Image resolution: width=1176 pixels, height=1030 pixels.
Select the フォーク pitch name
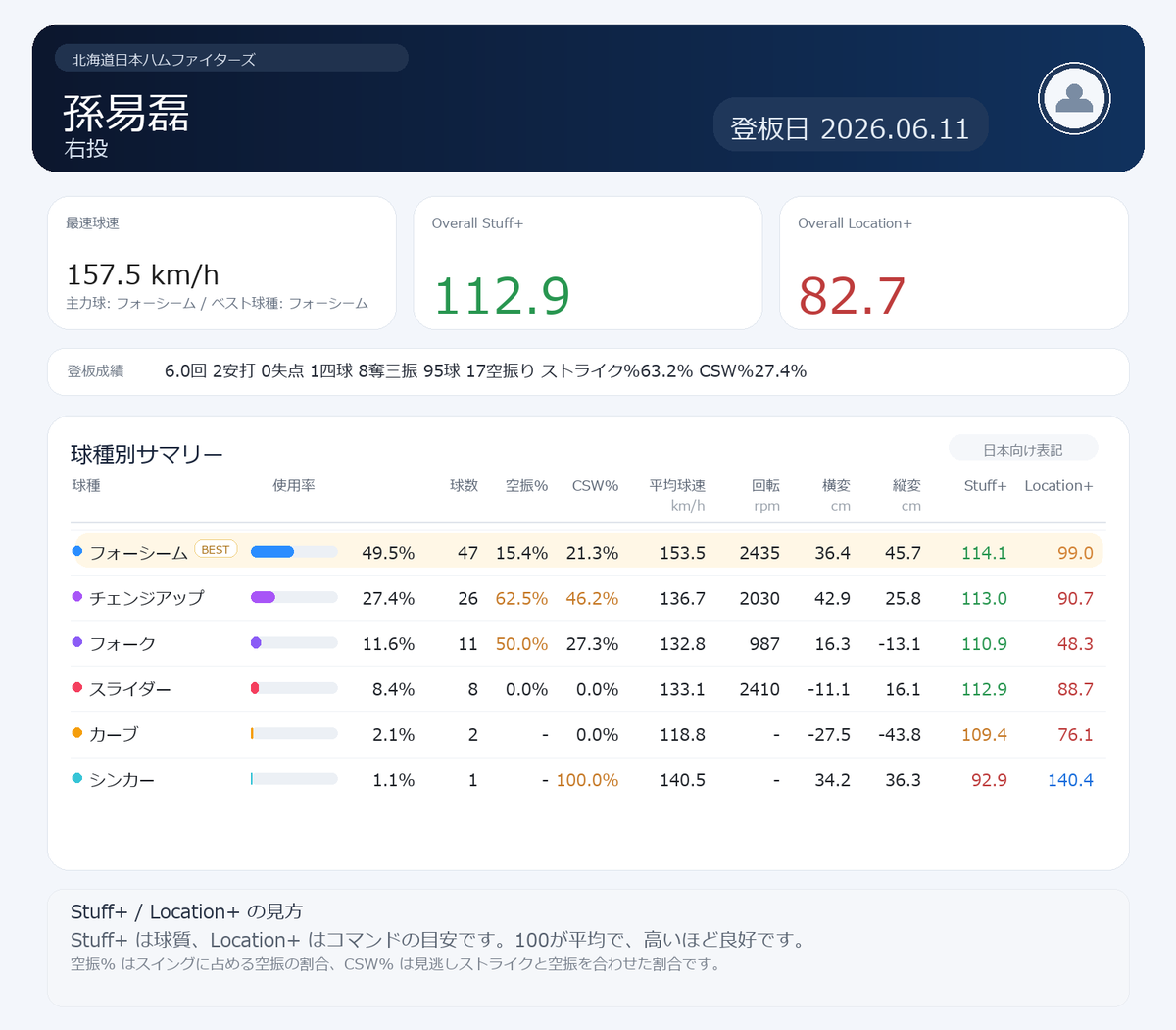tap(122, 644)
